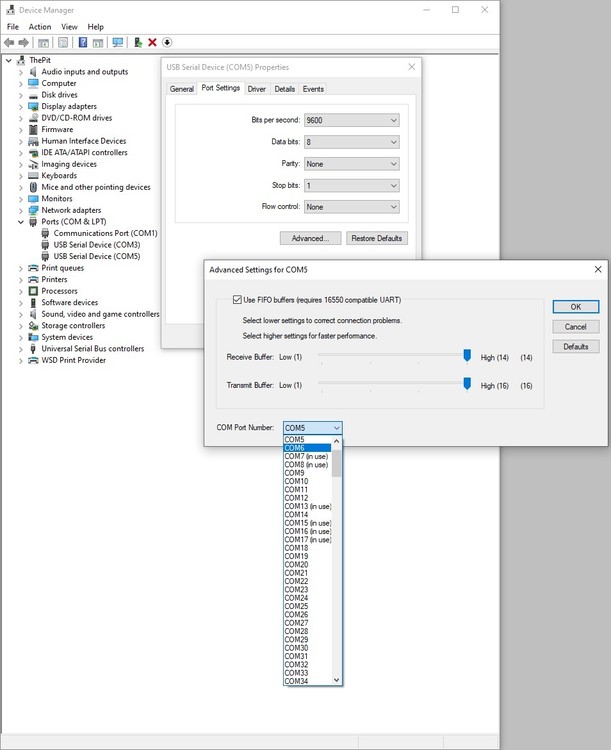Expand the Monitors node
Viewport: 611px width, 750px height.
(21, 199)
